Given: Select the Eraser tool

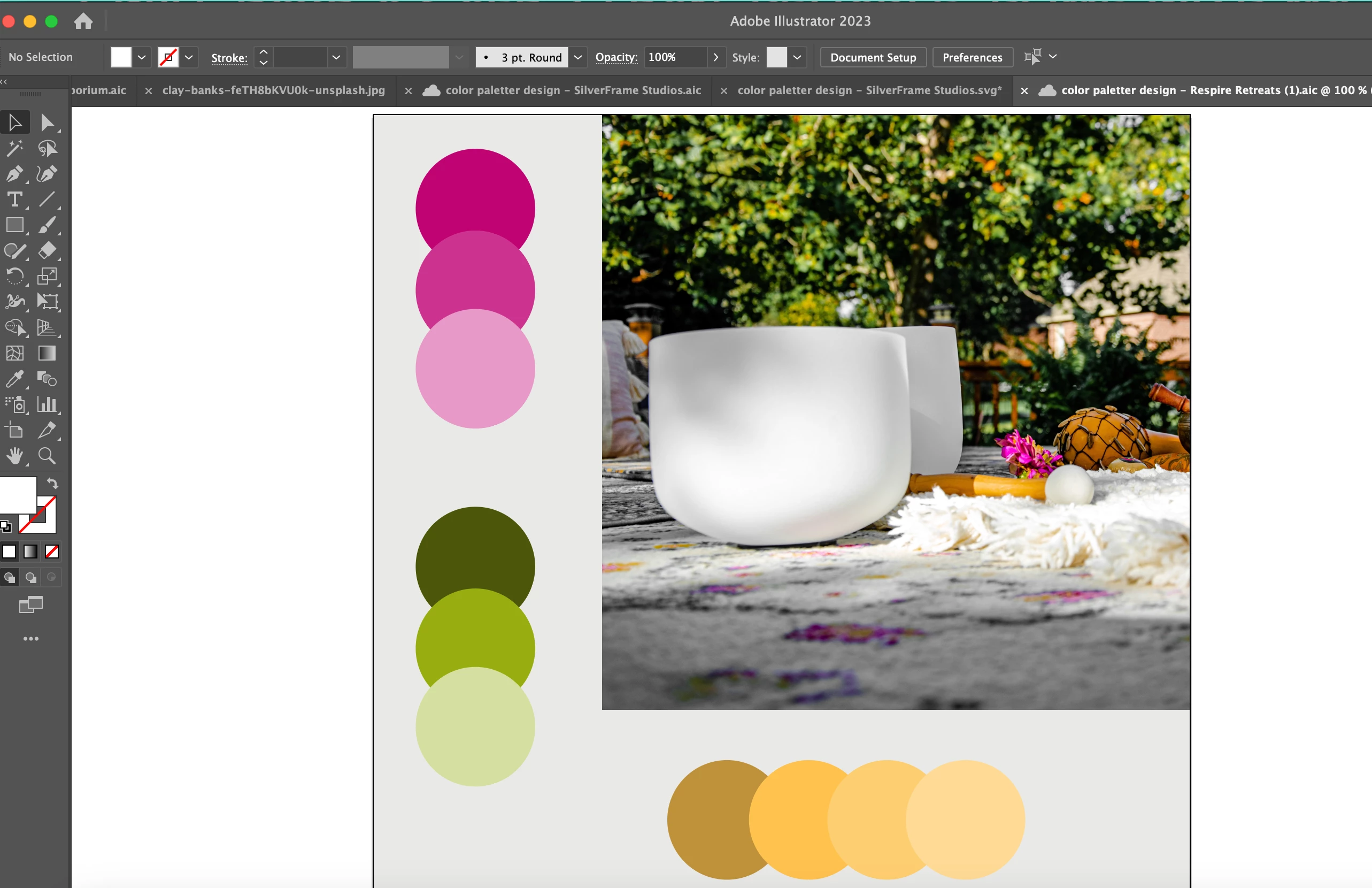Looking at the screenshot, I should point(47,250).
